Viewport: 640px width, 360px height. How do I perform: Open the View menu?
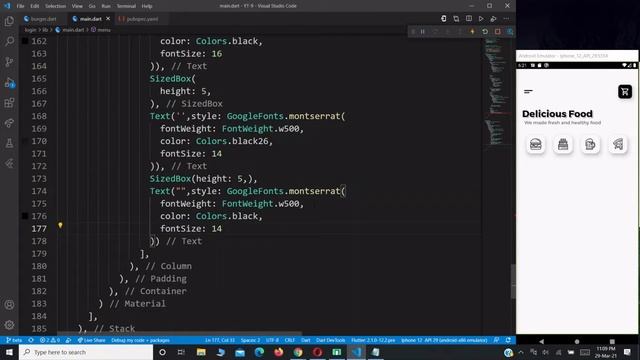click(77, 6)
